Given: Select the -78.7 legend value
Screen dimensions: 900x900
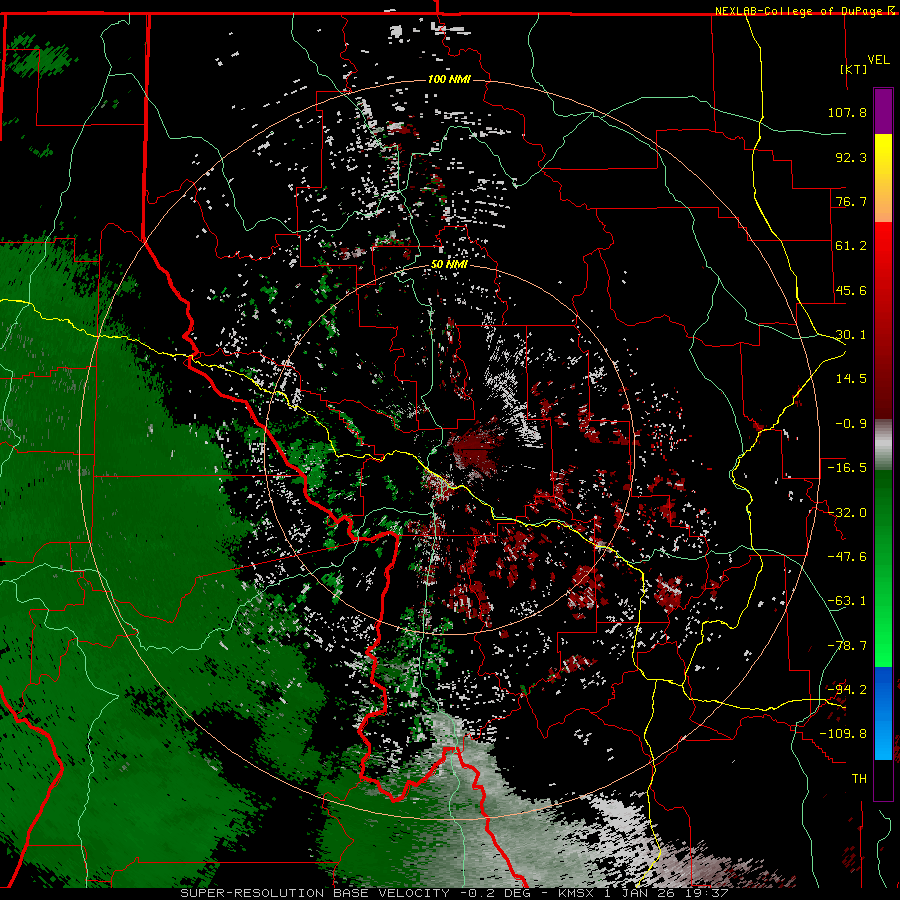Looking at the screenshot, I should tap(847, 646).
